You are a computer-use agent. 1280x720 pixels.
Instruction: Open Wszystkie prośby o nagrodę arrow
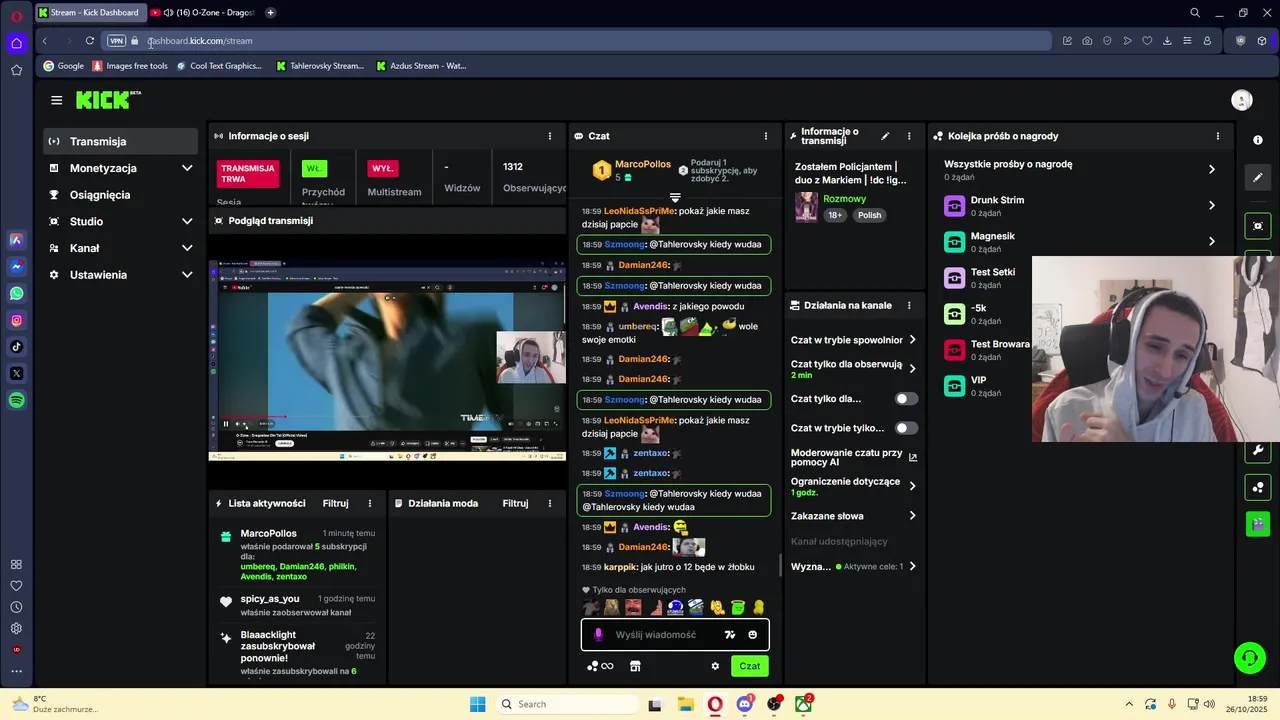point(1211,169)
